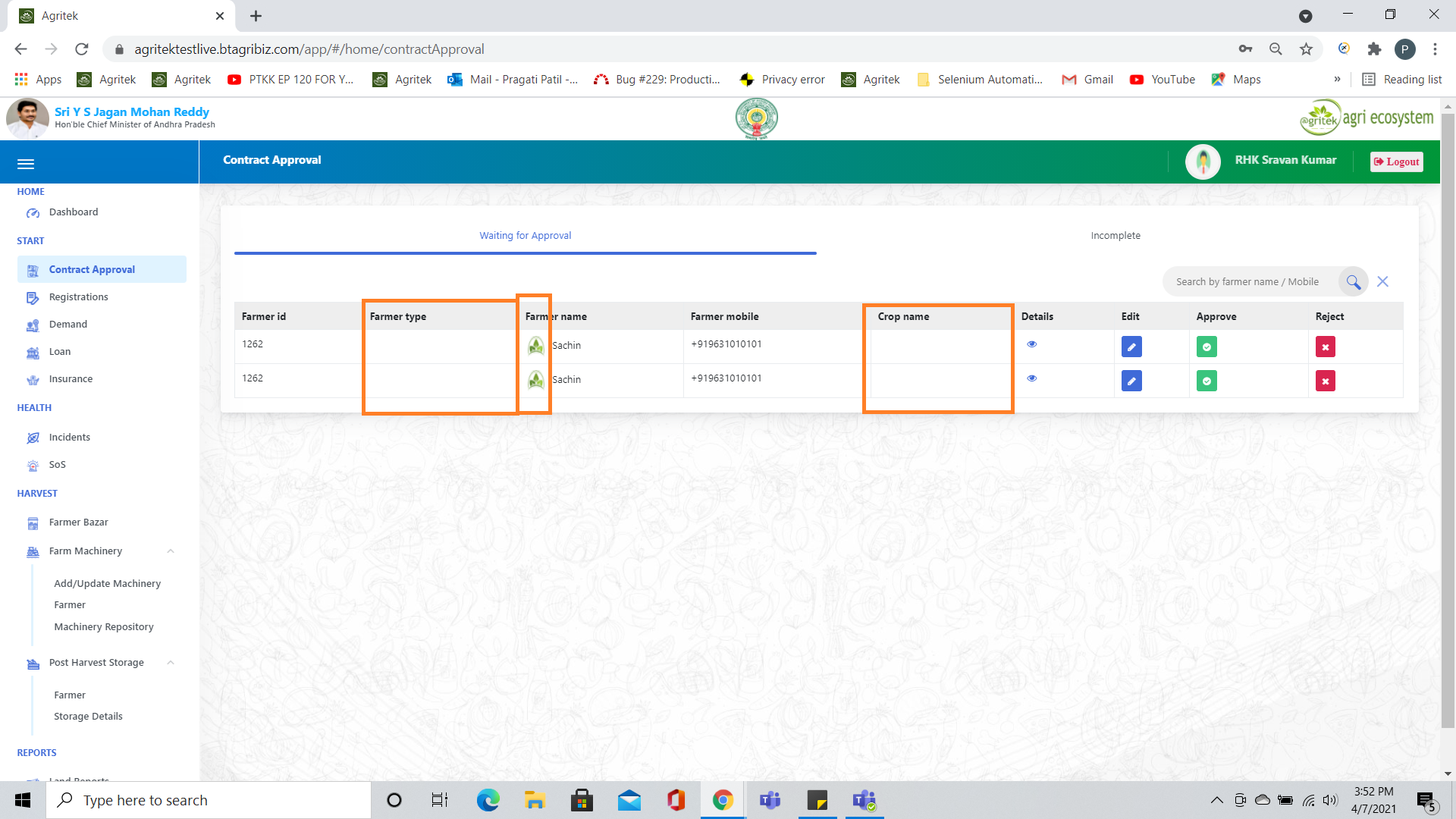Reload the page via browser refresh
Image resolution: width=1456 pixels, height=819 pixels.
click(82, 49)
